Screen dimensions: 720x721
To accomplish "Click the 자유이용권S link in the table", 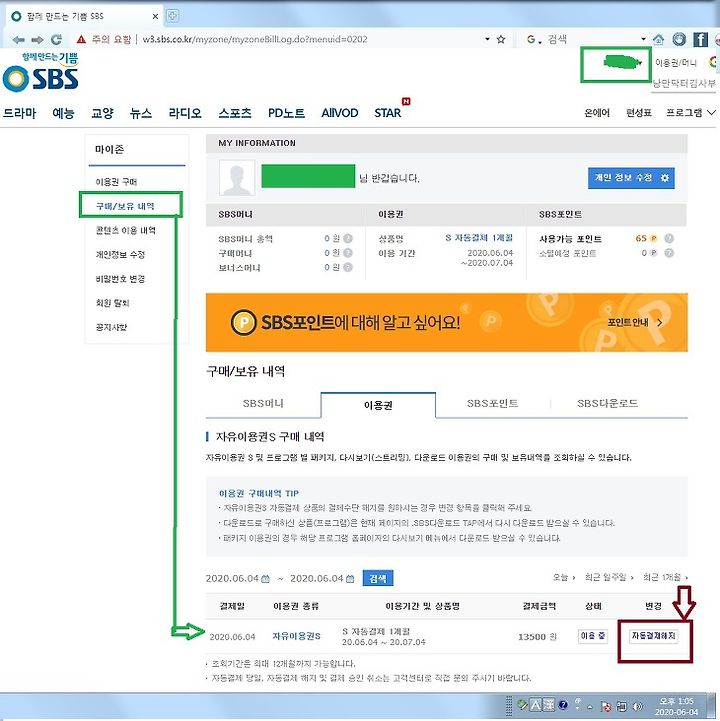I will click(297, 636).
